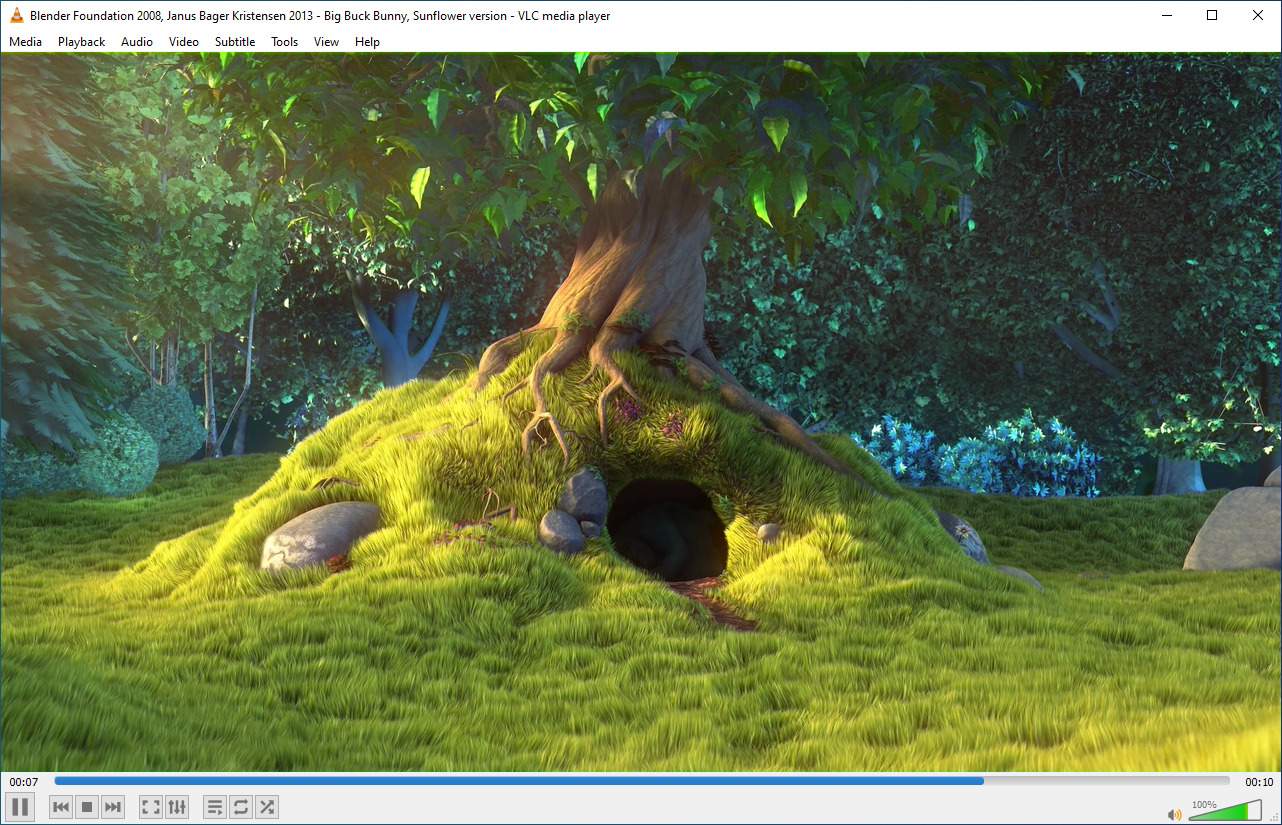The image size is (1282, 825).
Task: Stop the current video
Action: point(85,806)
